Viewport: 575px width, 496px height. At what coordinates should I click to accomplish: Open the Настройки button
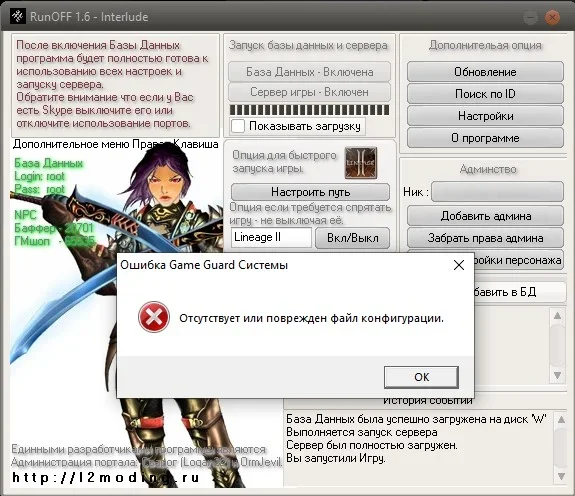(x=485, y=116)
